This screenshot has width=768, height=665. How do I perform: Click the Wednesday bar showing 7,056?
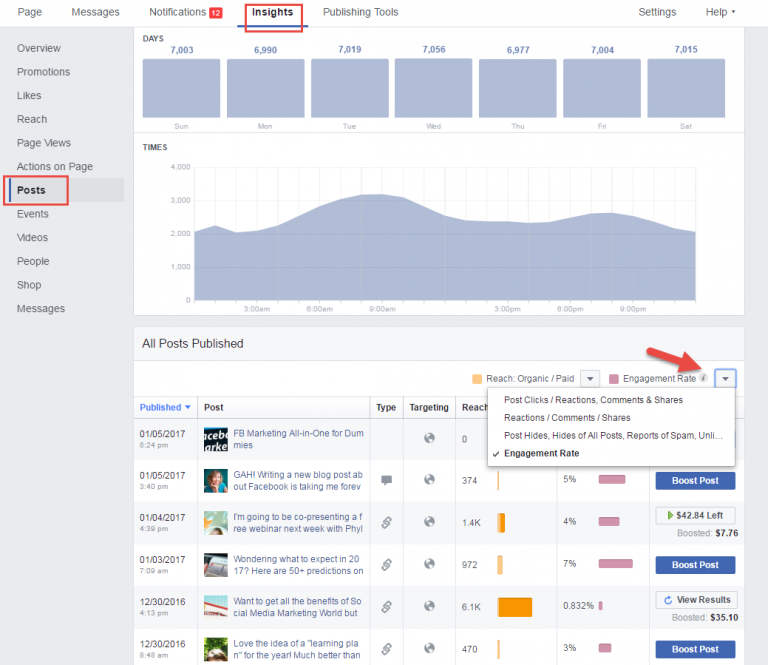pos(433,88)
